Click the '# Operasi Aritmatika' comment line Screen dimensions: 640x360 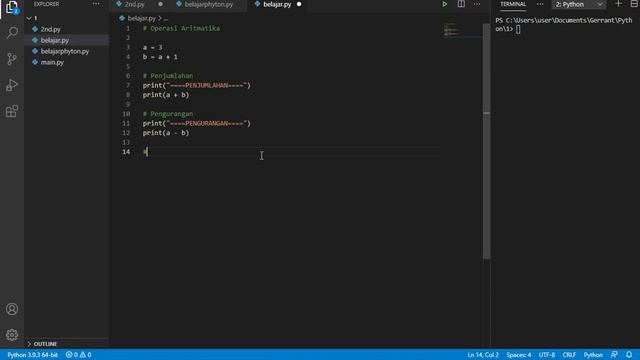click(181, 29)
